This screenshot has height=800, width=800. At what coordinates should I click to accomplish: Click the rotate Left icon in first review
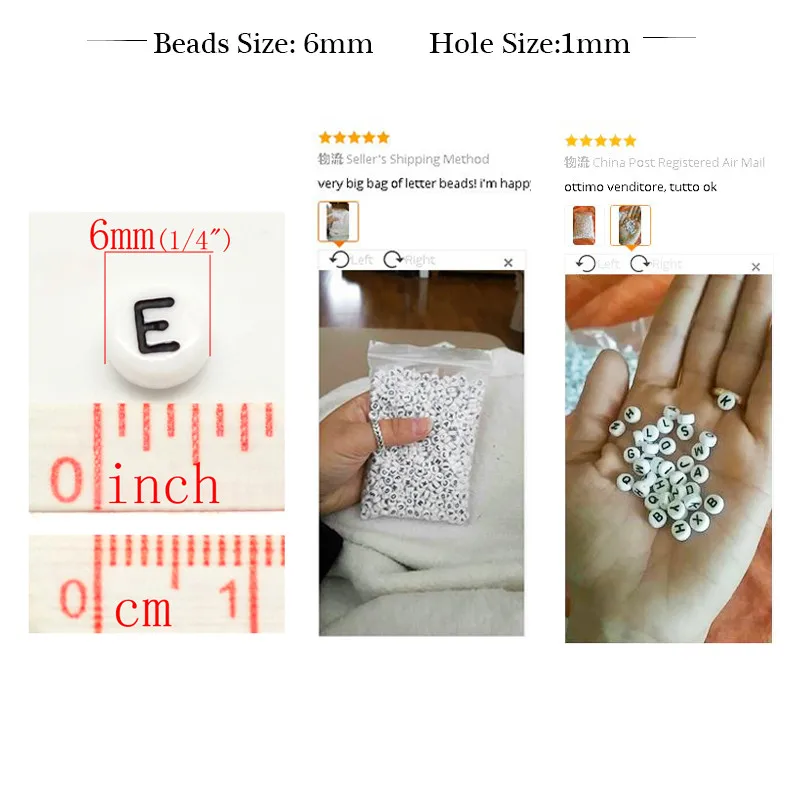point(340,260)
